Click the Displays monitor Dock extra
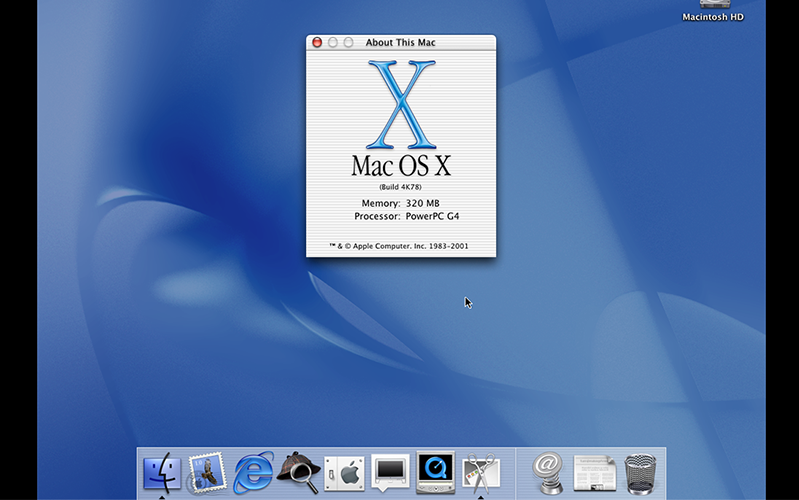Image resolution: width=799 pixels, height=500 pixels. point(390,472)
